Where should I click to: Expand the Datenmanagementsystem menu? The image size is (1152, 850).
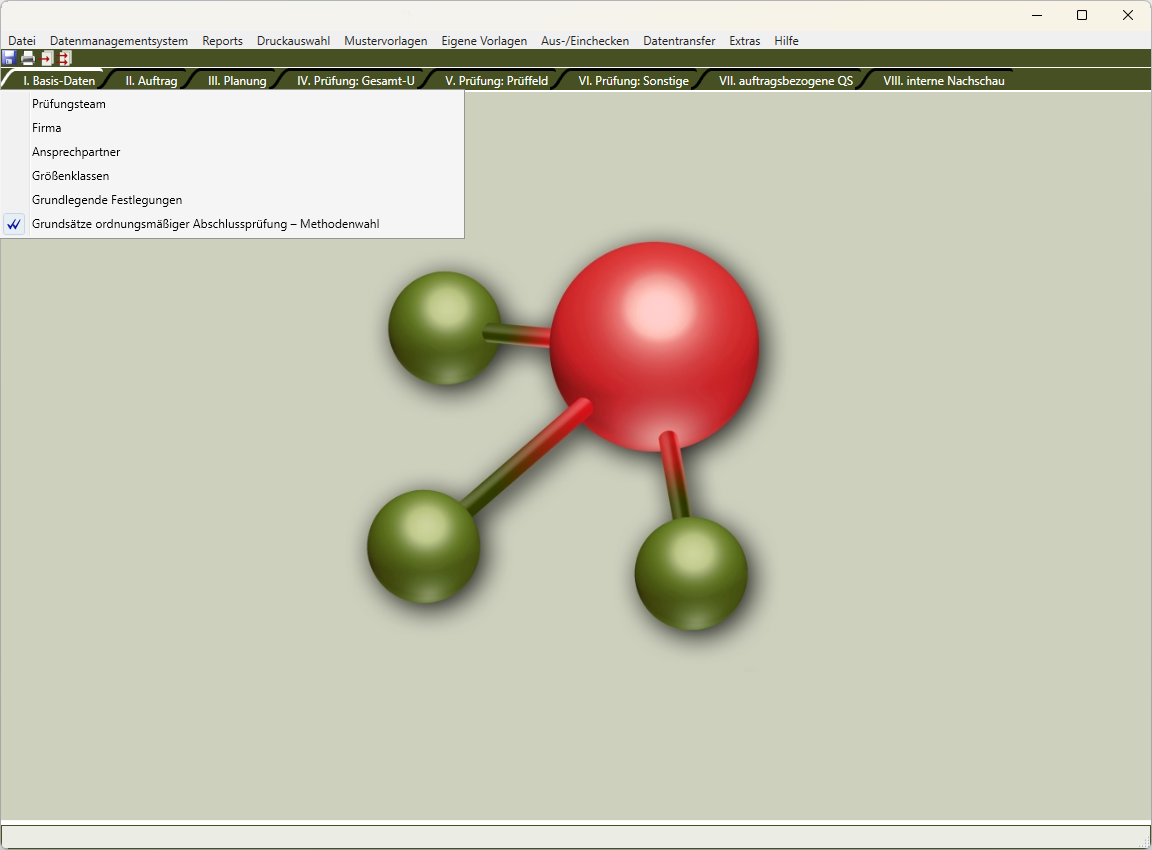tap(119, 41)
